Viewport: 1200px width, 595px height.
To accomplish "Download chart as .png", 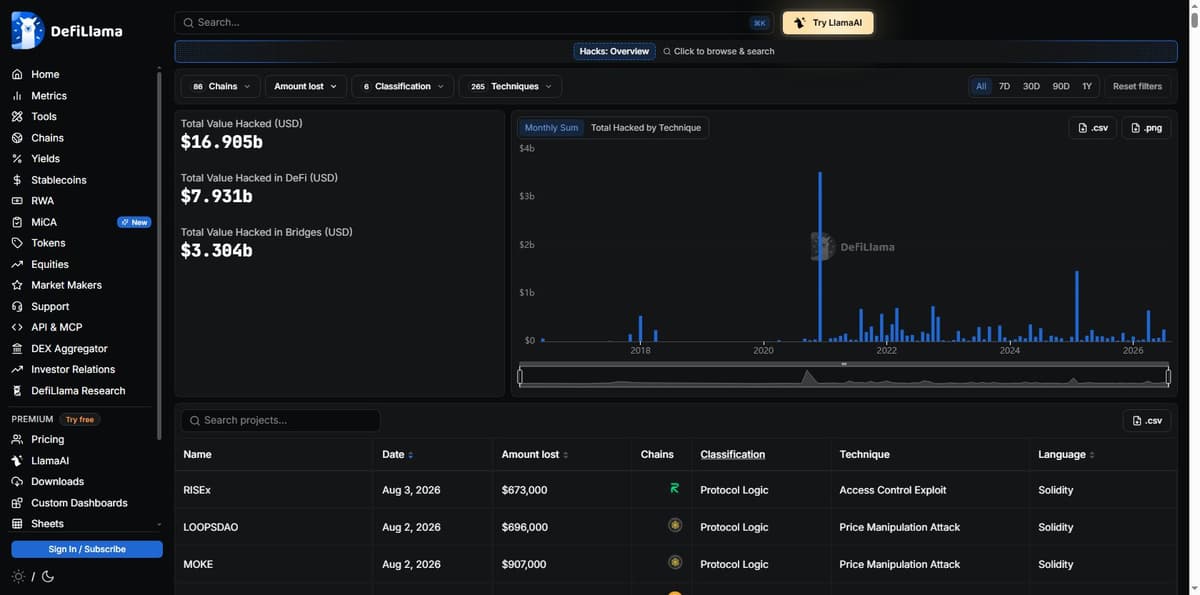I will [1146, 127].
